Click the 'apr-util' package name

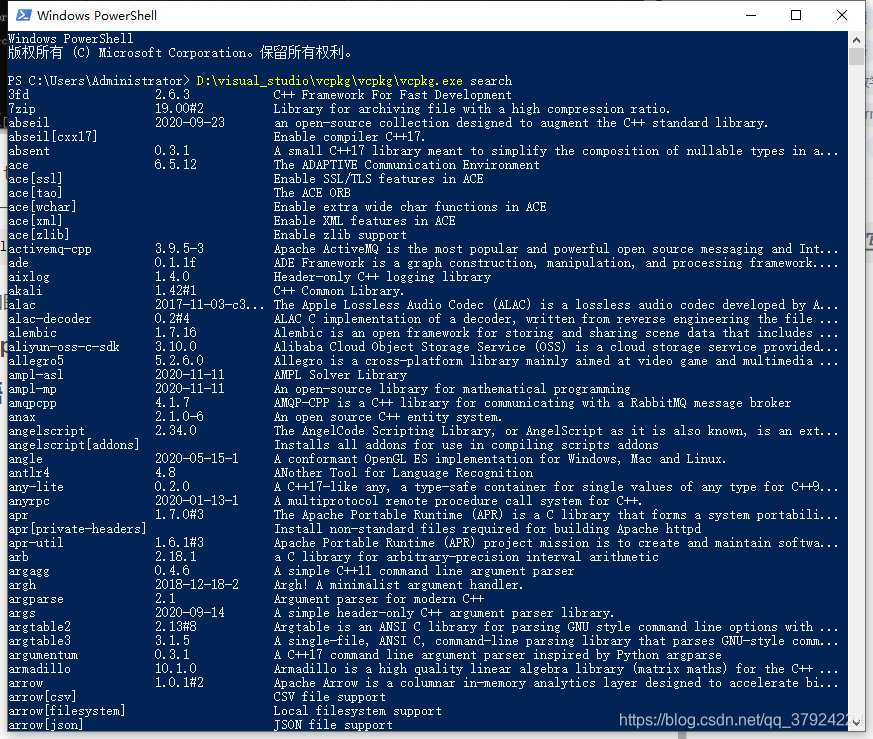36,543
